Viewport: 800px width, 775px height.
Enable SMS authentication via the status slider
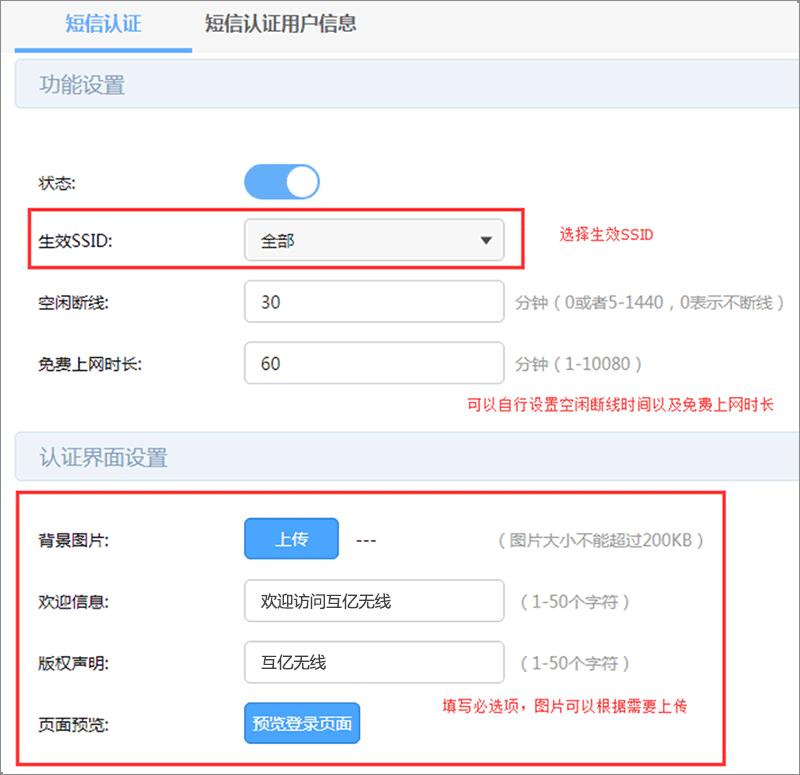[x=283, y=181]
